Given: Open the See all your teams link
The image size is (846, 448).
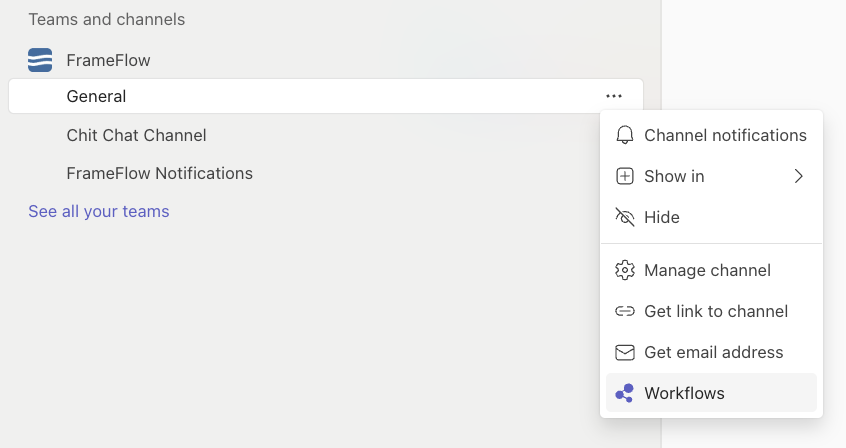Looking at the screenshot, I should pyautogui.click(x=99, y=211).
